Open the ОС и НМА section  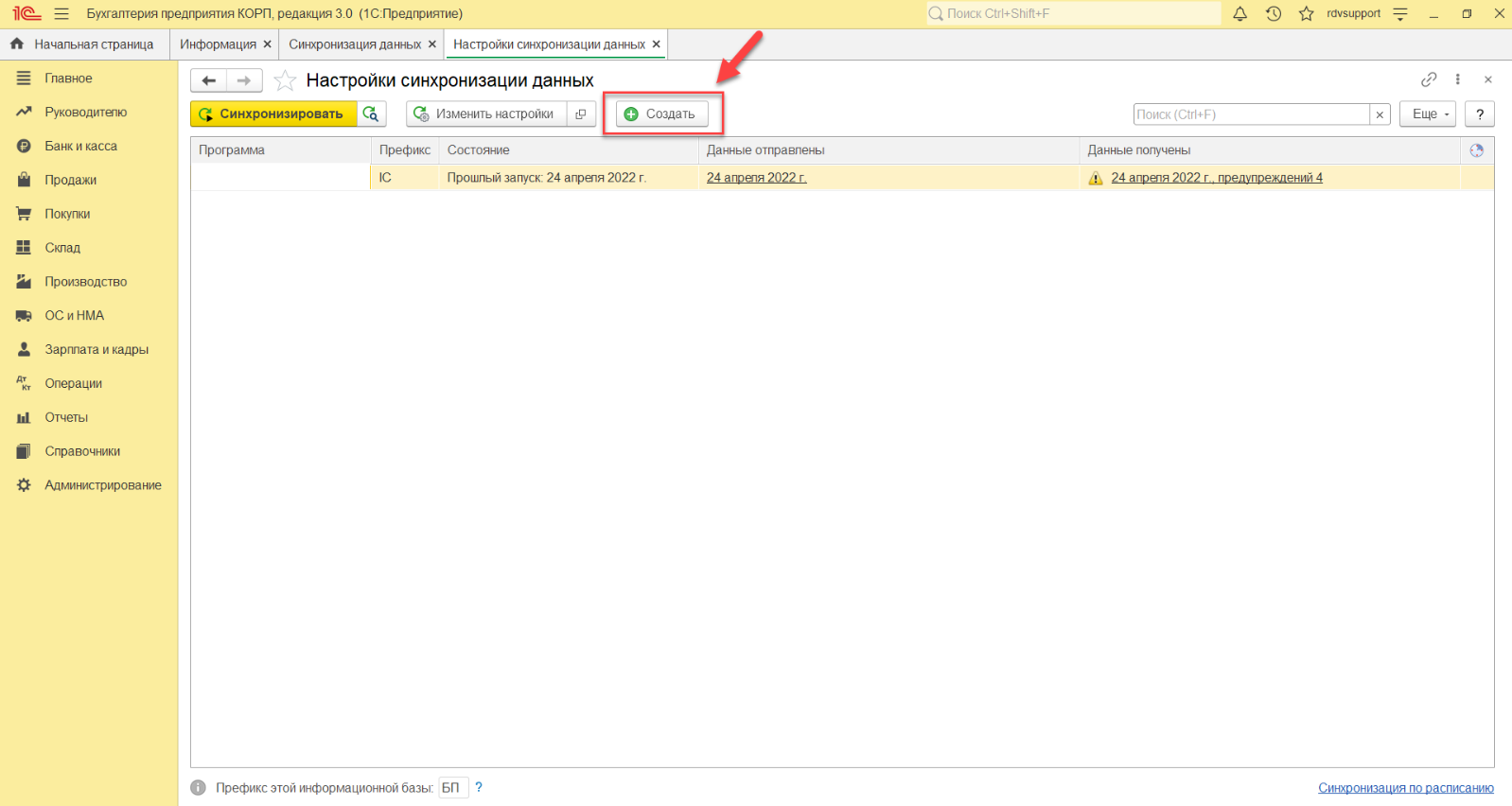point(89,316)
